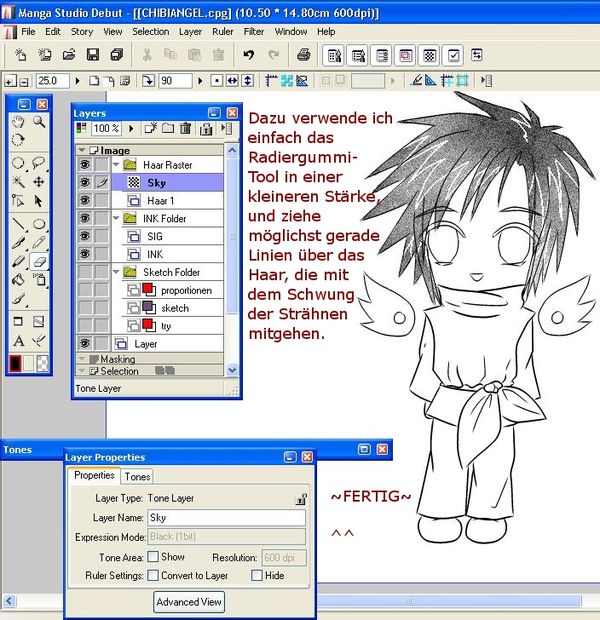Collapse the Haar Raster folder
600x620 pixels.
(x=116, y=164)
